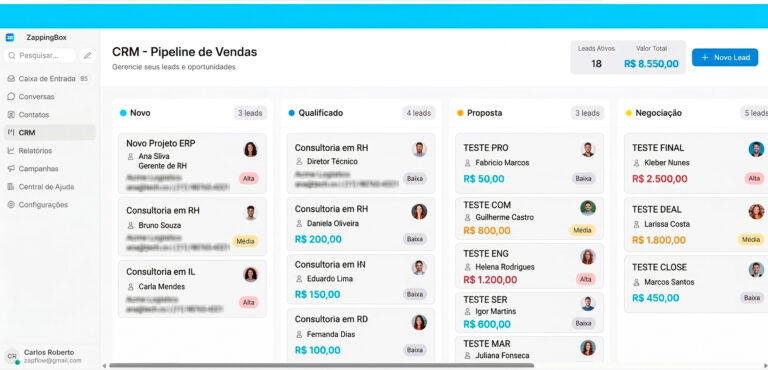Click the Alta priority tag on TESTE ENG
768x370 pixels.
click(586, 279)
